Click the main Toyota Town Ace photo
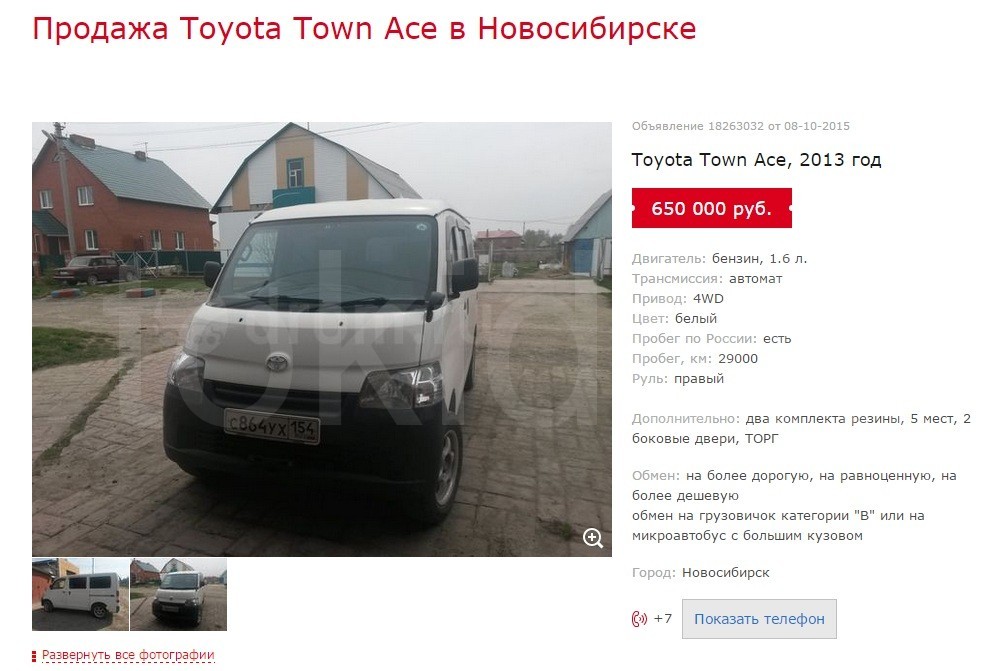The image size is (1007, 671). (x=322, y=339)
